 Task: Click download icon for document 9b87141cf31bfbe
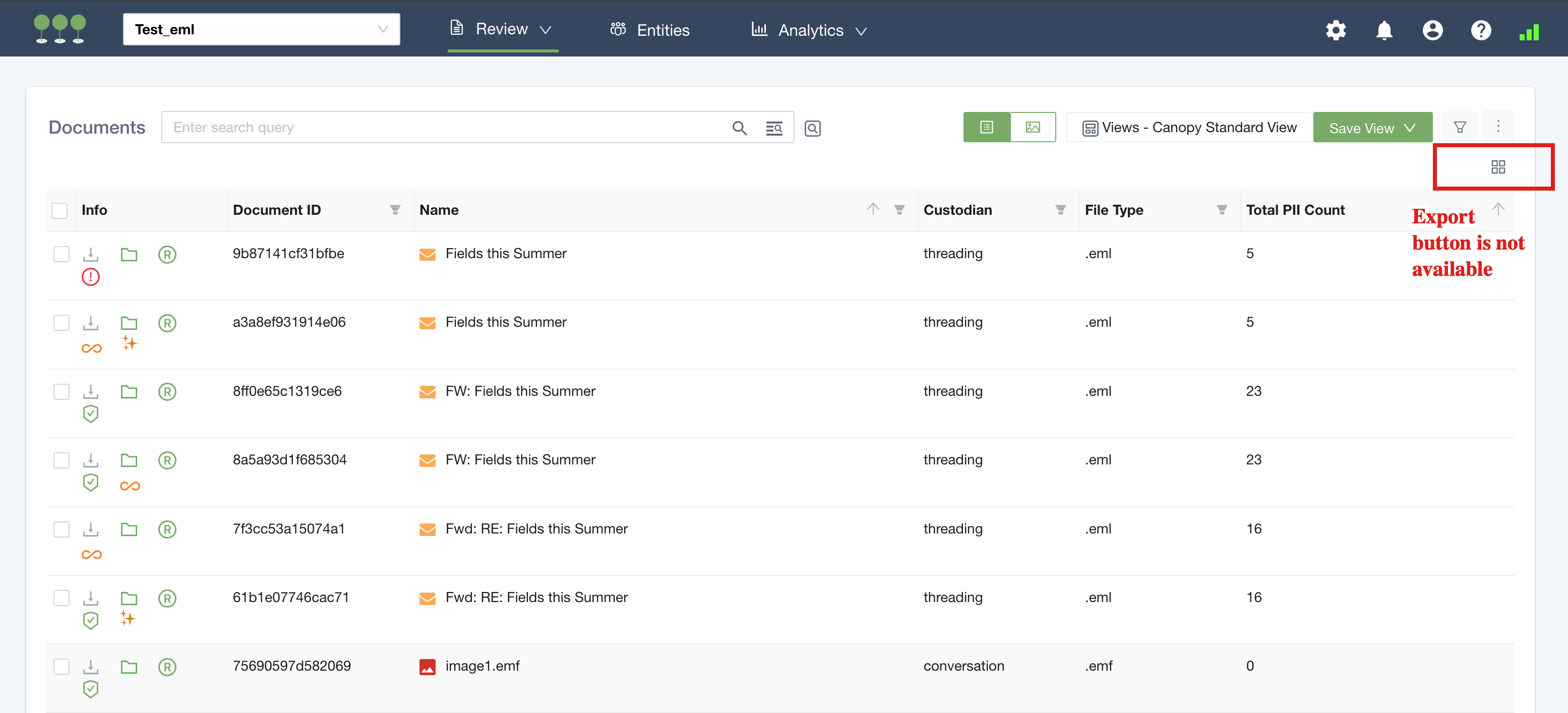pos(91,254)
